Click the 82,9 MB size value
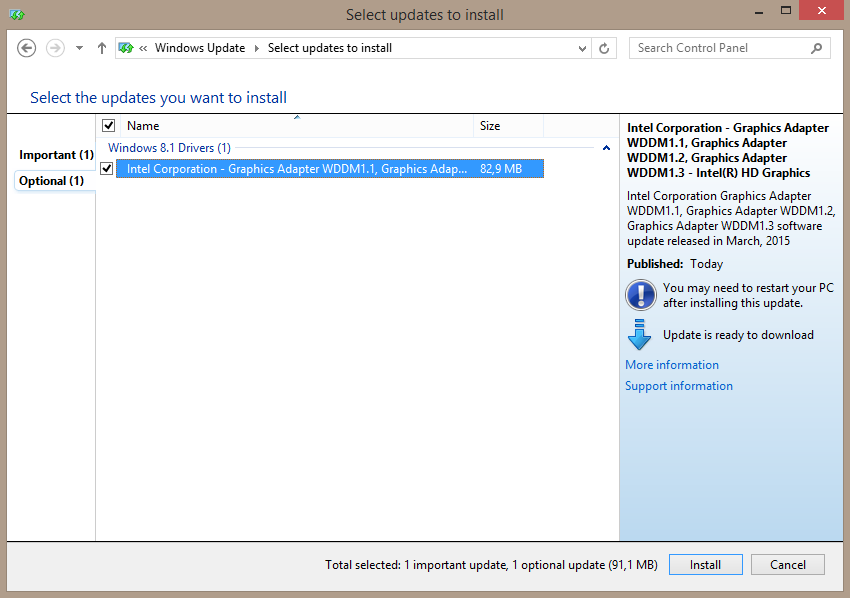 click(501, 169)
